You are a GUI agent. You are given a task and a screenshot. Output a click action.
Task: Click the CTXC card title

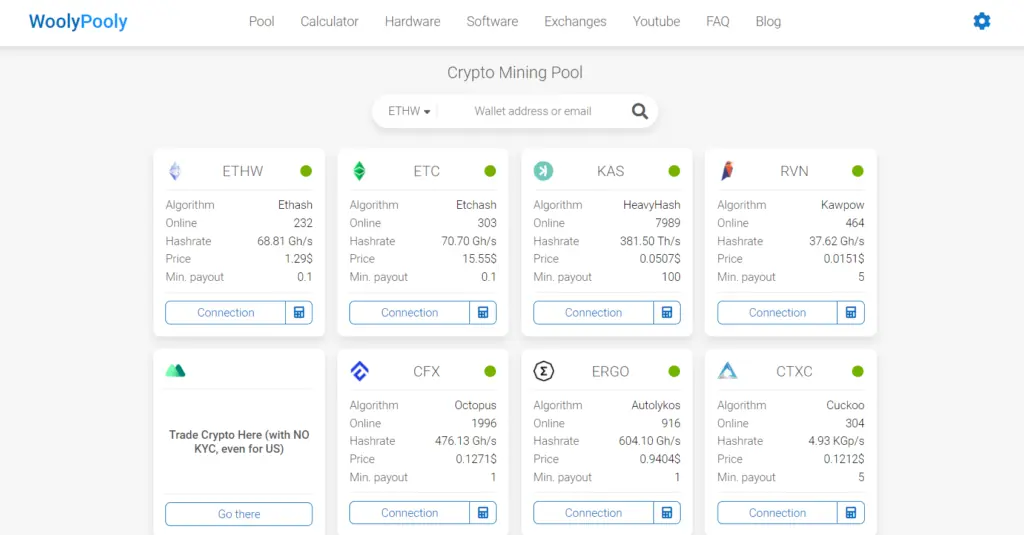coord(794,371)
